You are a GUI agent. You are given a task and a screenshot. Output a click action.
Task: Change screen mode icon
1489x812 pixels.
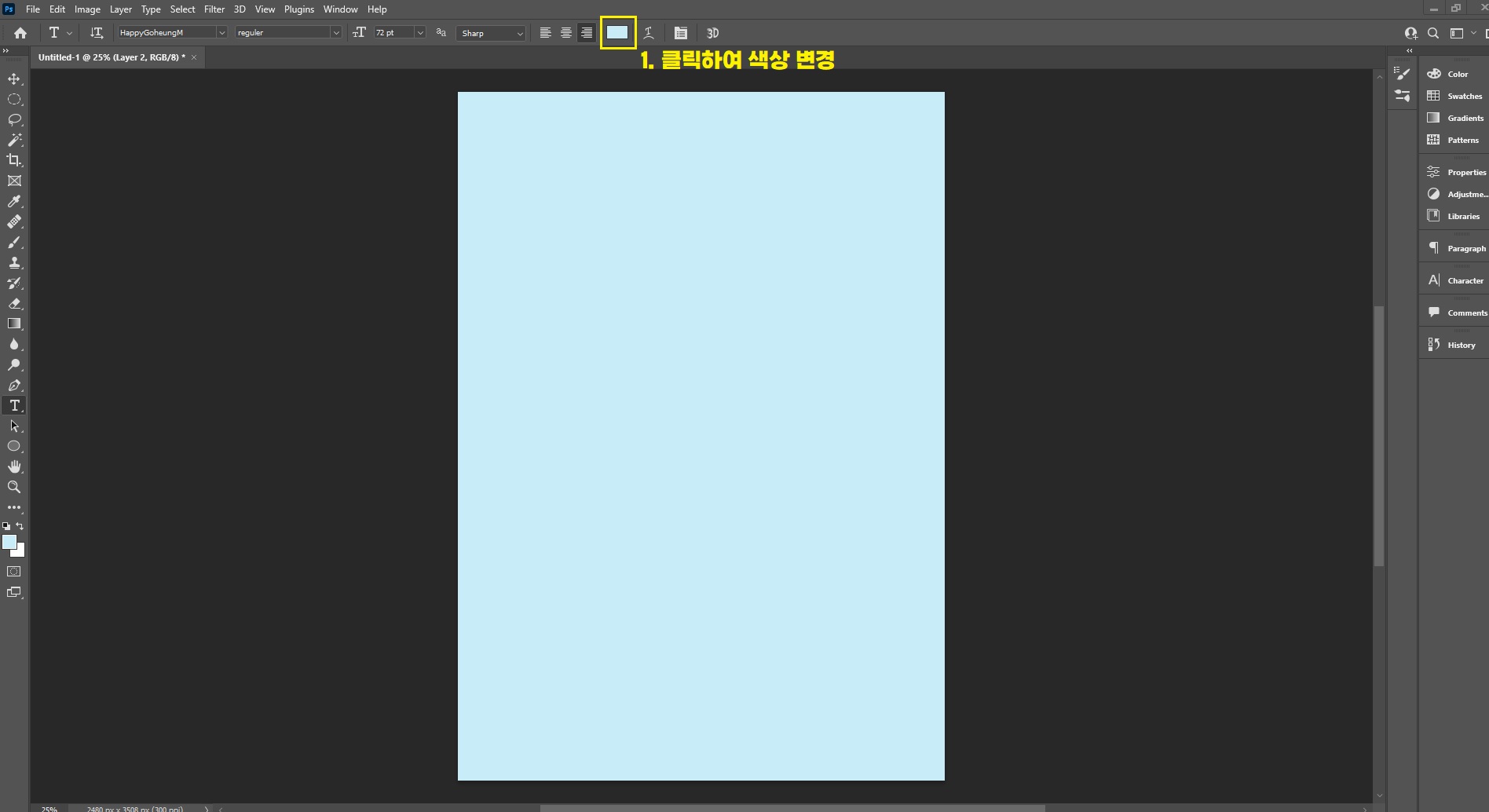pyautogui.click(x=14, y=592)
